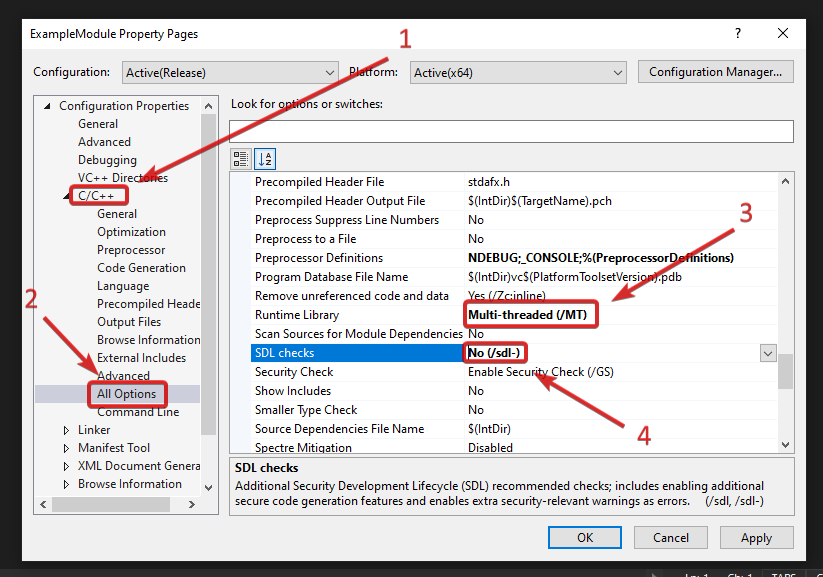Expand the Manifest Tool node
This screenshot has height=577, width=823.
[x=68, y=448]
